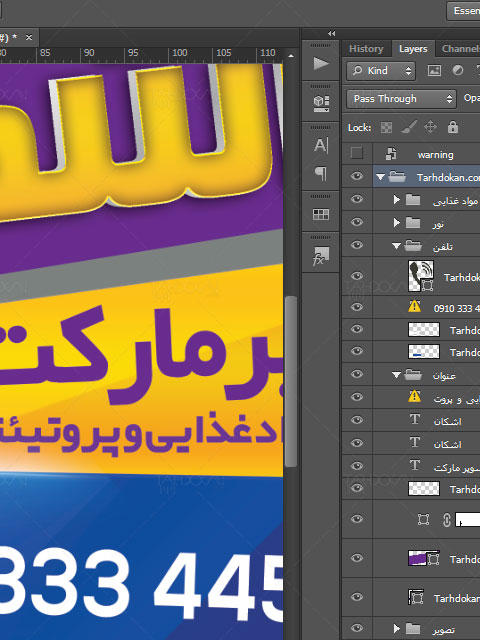Screen dimensions: 480x640
Task: Click T icon of first اشکان layer
Action: [x=415, y=419]
